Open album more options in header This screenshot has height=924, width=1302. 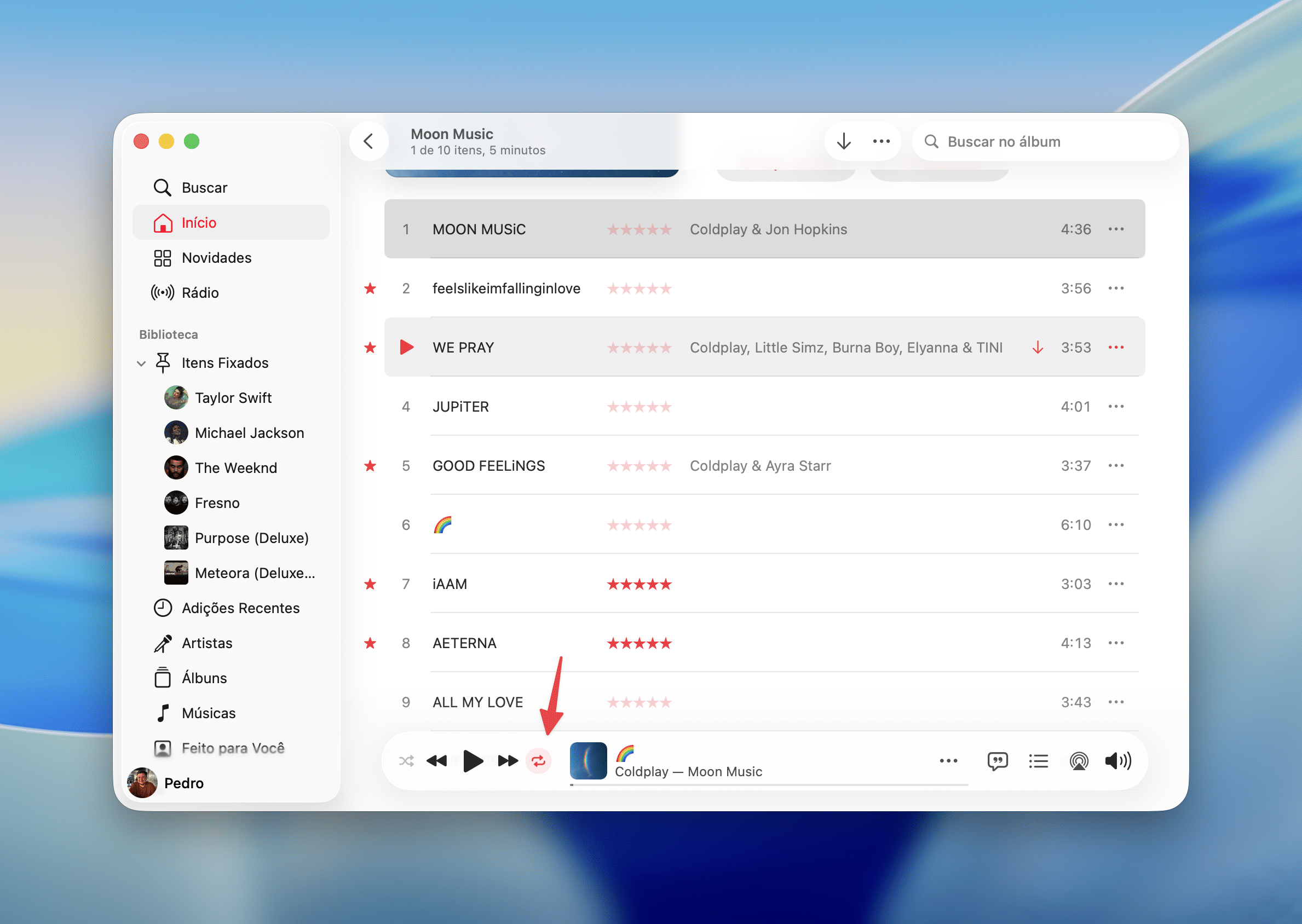point(882,141)
